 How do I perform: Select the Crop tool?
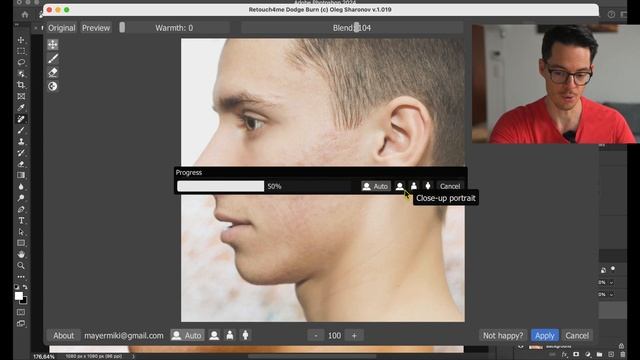click(x=21, y=85)
